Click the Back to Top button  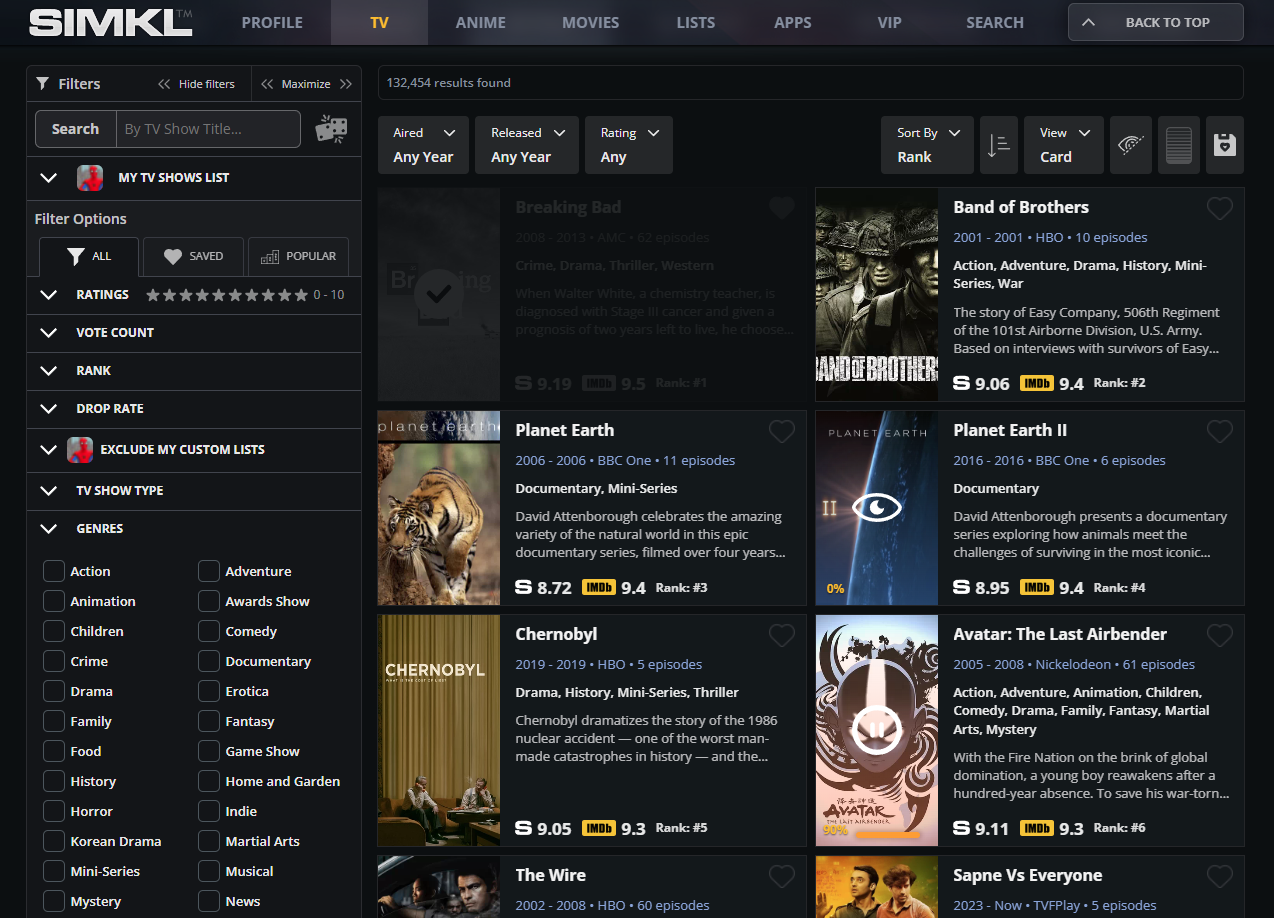click(1155, 22)
